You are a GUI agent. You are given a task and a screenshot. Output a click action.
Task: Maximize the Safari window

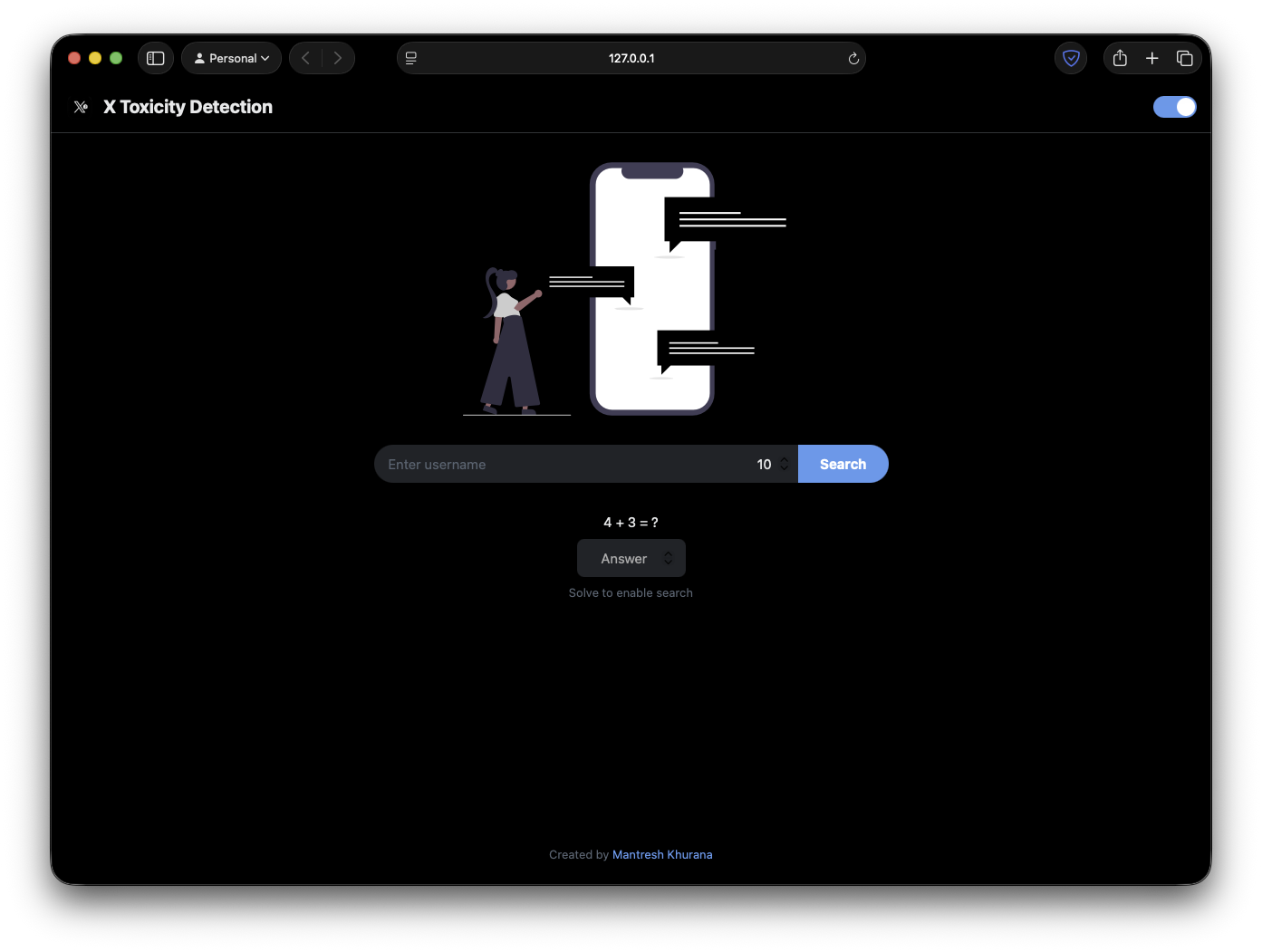116,58
